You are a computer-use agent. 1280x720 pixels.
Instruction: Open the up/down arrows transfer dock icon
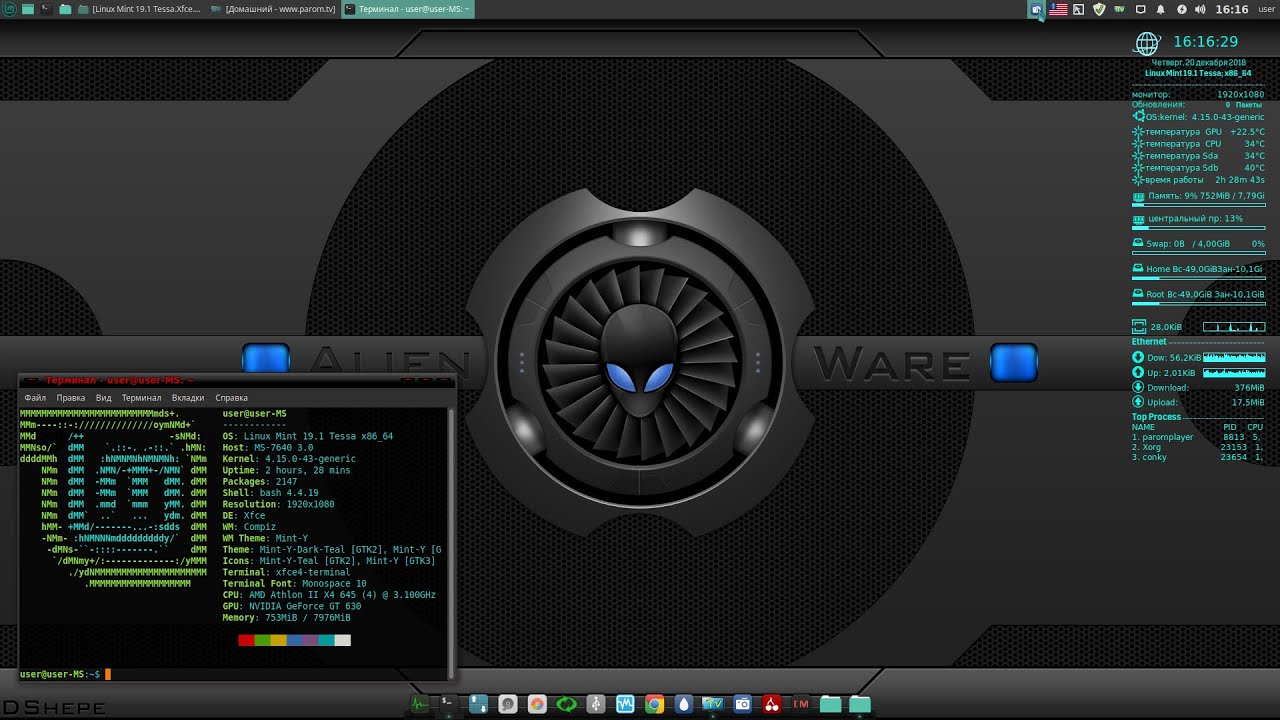pyautogui.click(x=478, y=704)
